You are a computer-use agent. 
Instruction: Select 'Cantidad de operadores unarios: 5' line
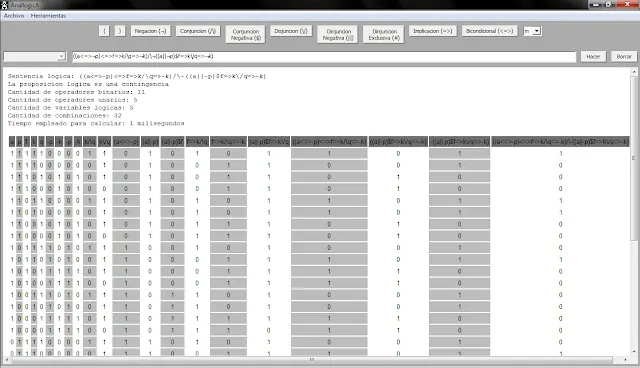pyautogui.click(x=72, y=100)
